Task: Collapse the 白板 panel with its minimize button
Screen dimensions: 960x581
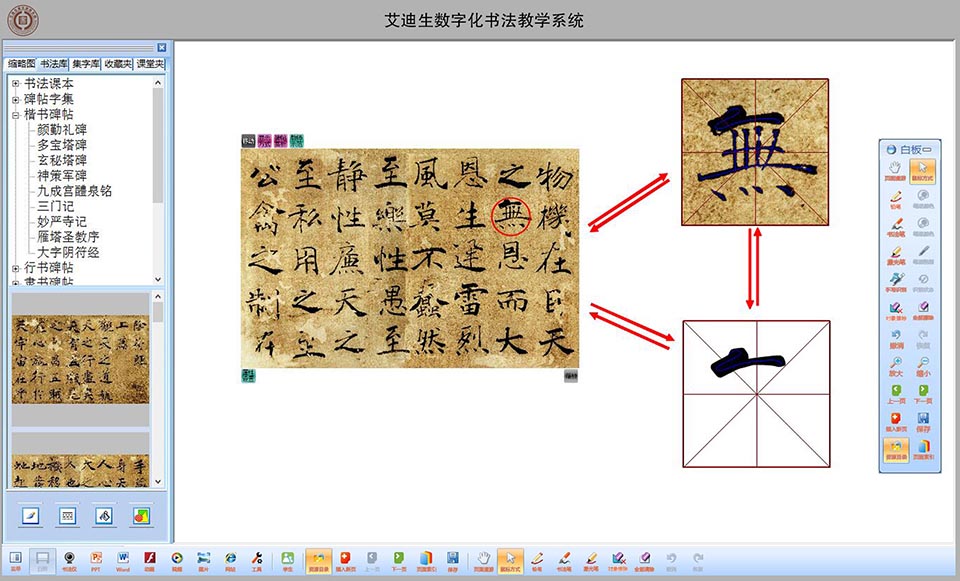Action: pyautogui.click(x=927, y=149)
